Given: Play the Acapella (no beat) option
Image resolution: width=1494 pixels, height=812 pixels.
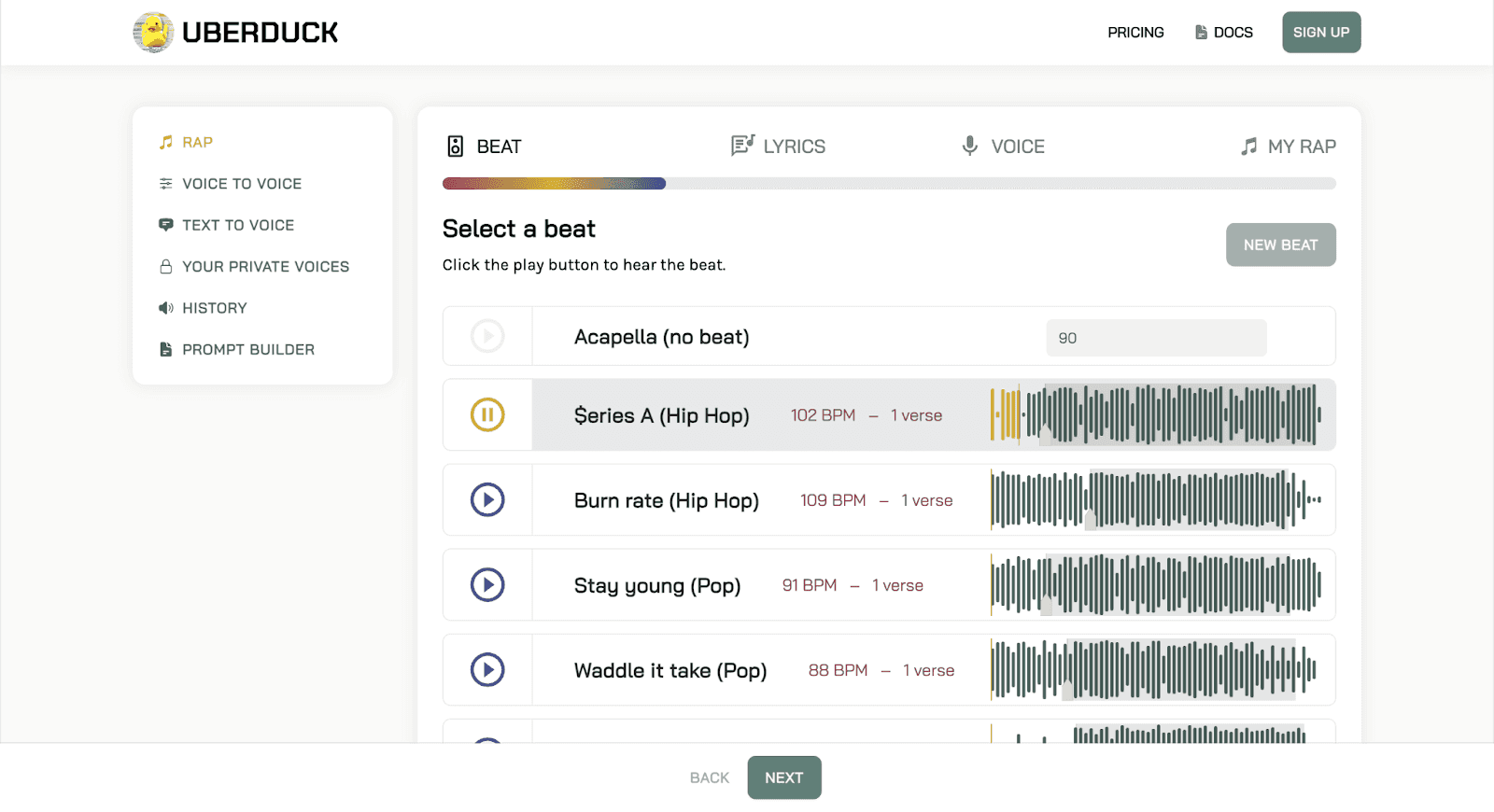Looking at the screenshot, I should (487, 336).
